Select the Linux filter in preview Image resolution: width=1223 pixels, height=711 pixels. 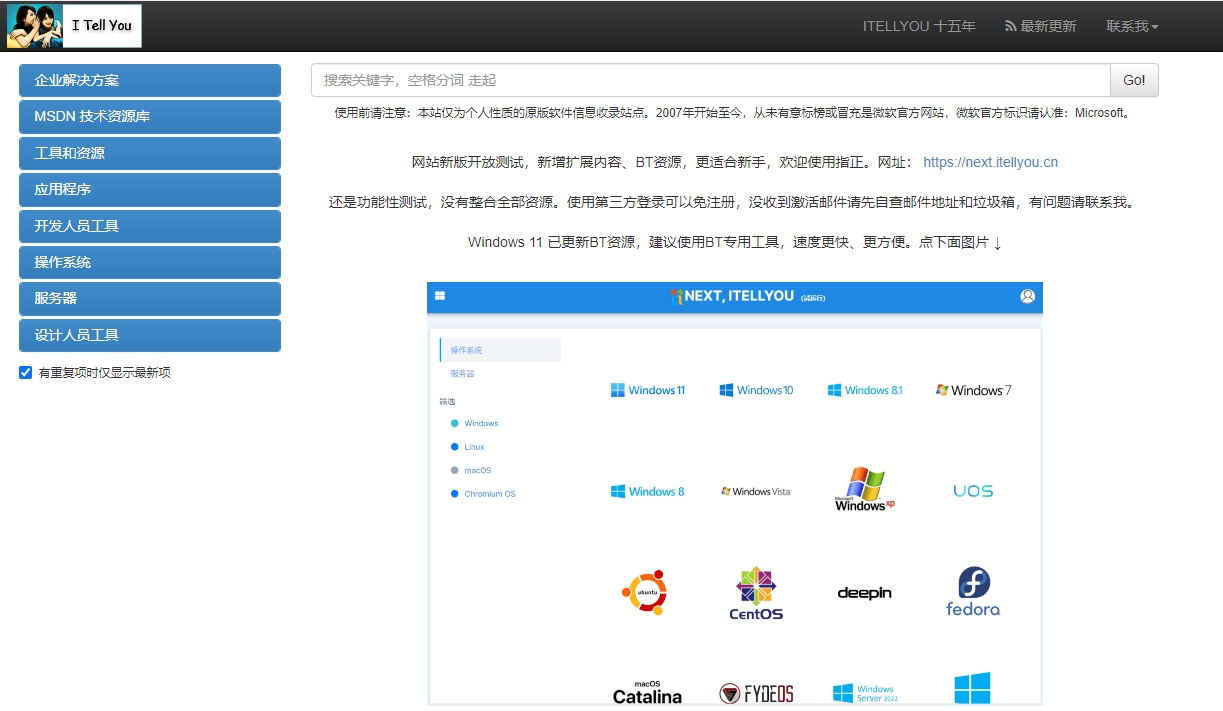coord(468,447)
